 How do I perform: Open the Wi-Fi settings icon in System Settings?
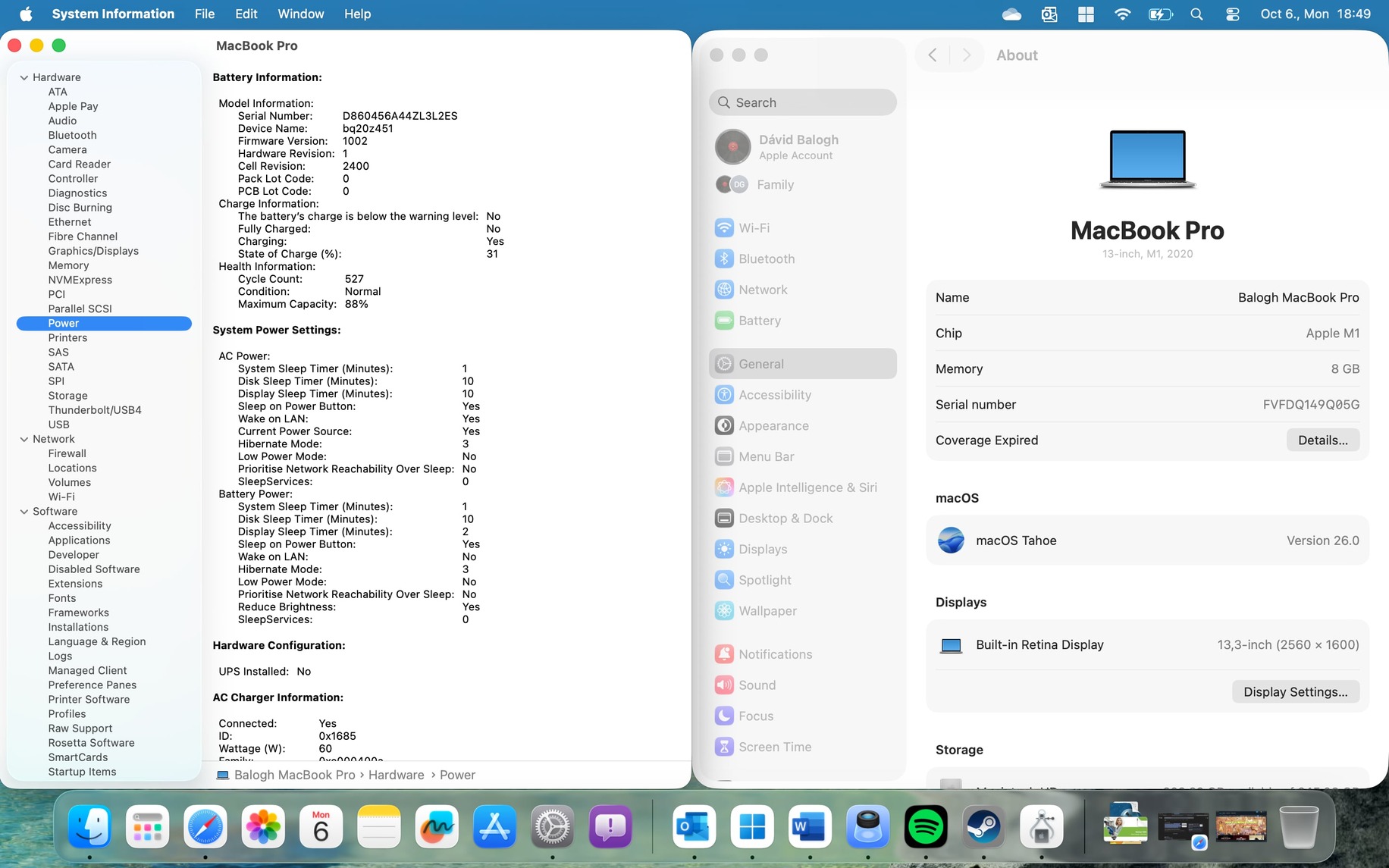point(724,227)
